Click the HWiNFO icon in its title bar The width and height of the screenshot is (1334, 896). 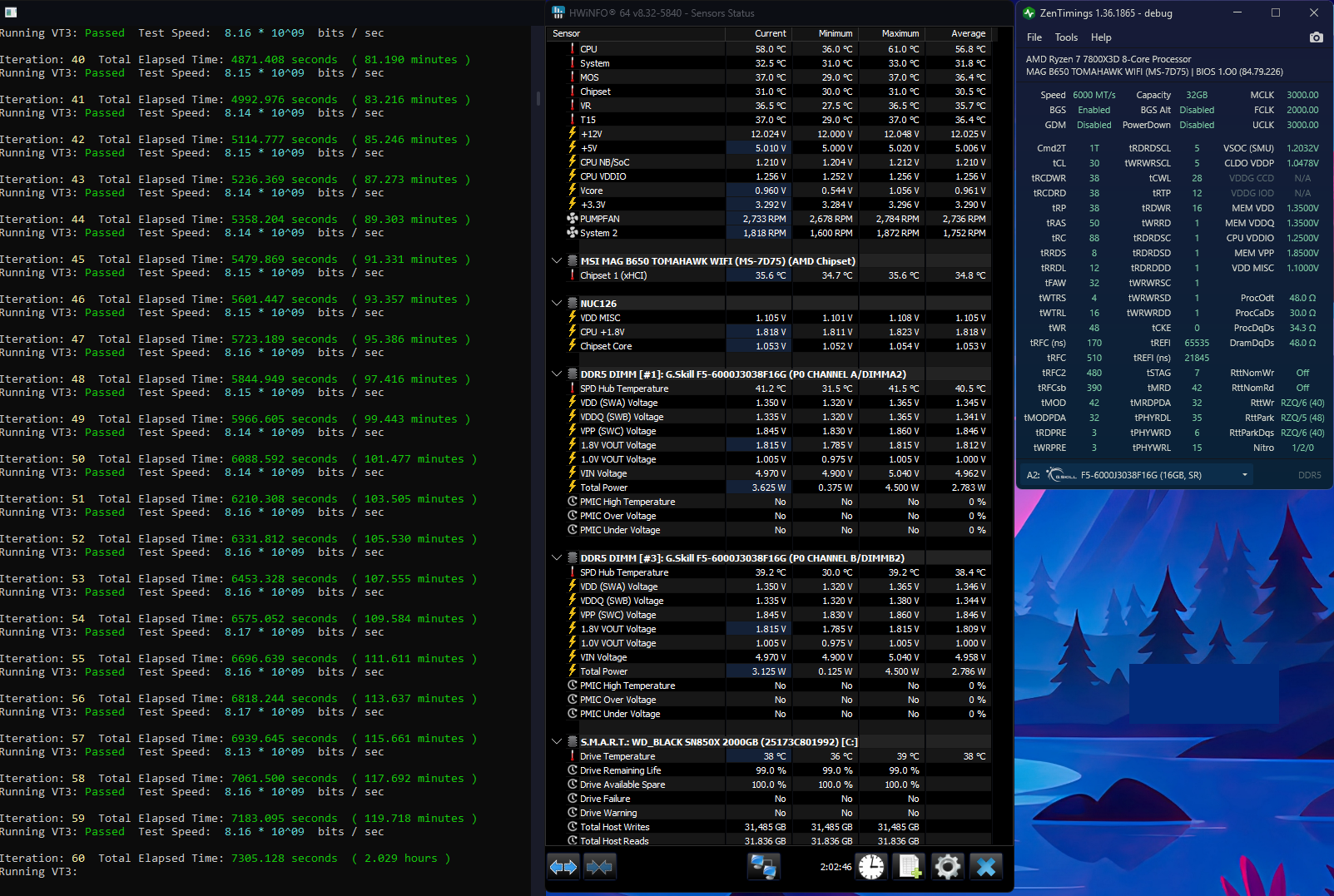coord(558,13)
